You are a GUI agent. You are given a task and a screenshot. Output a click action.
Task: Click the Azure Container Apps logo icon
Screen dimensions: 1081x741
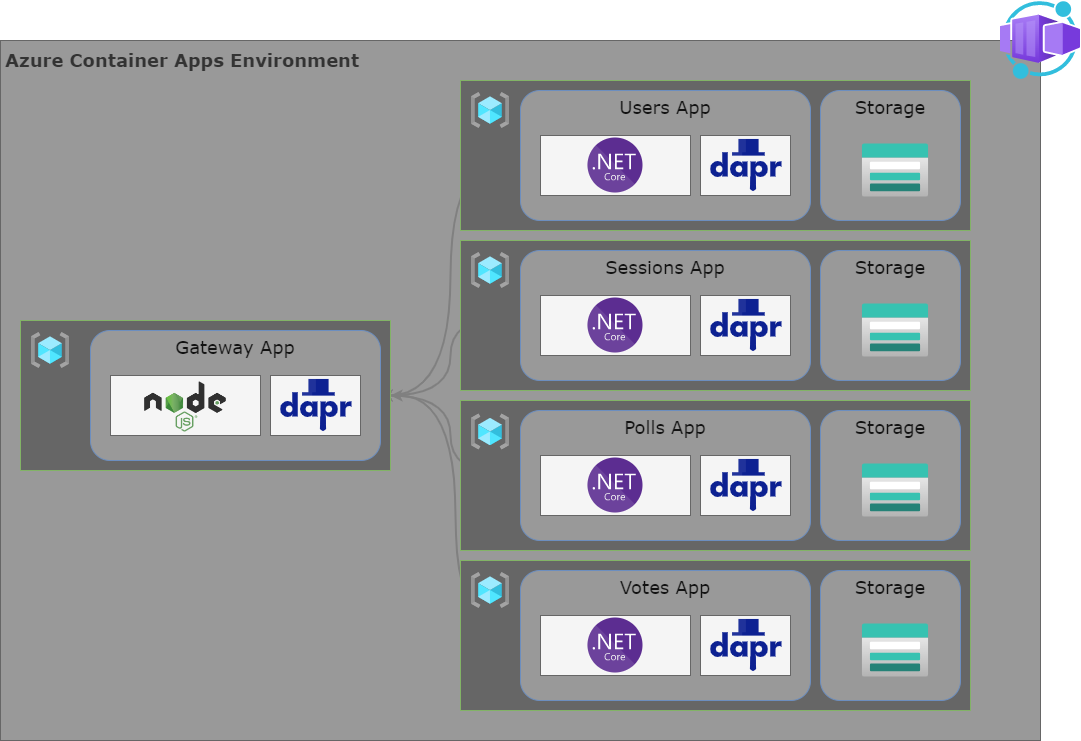tap(1040, 39)
